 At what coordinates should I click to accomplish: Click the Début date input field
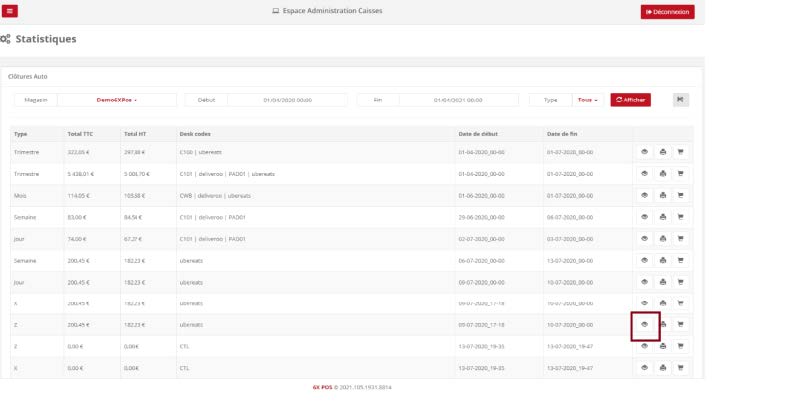pos(287,100)
